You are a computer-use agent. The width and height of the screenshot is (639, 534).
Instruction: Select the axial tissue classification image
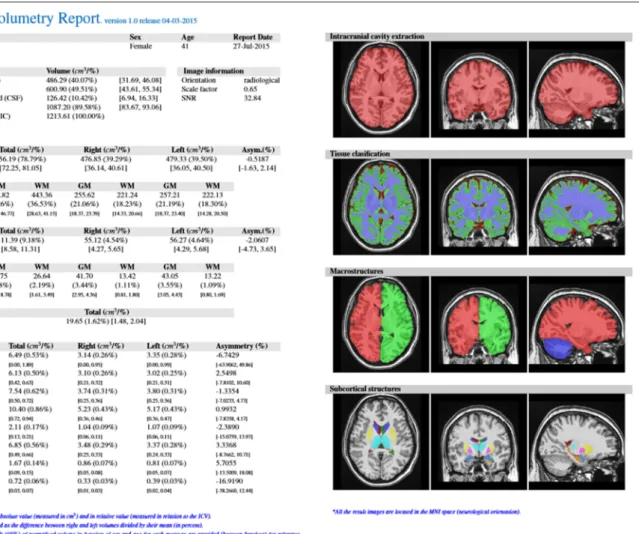(x=381, y=207)
